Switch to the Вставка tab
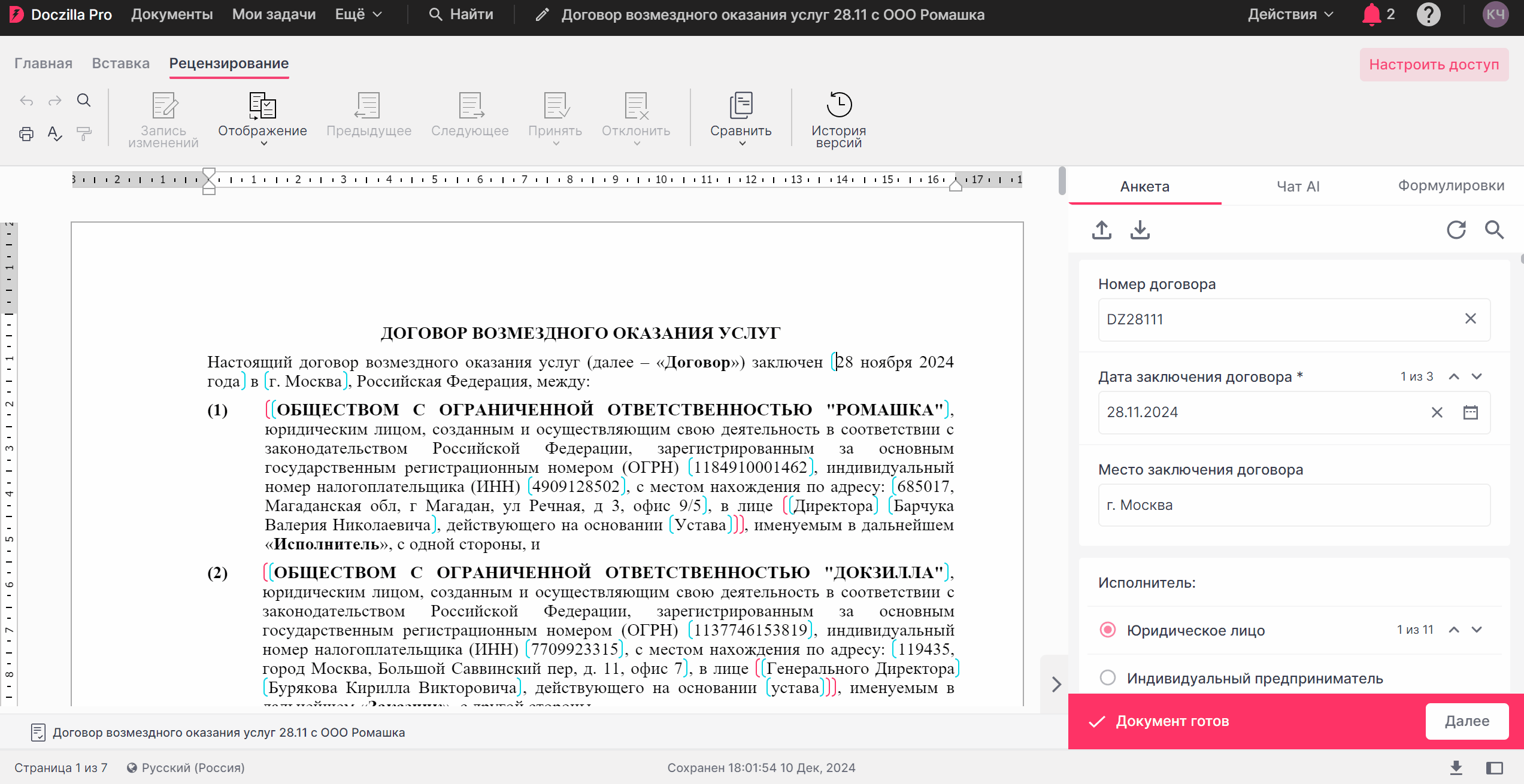This screenshot has width=1524, height=784. coord(121,63)
